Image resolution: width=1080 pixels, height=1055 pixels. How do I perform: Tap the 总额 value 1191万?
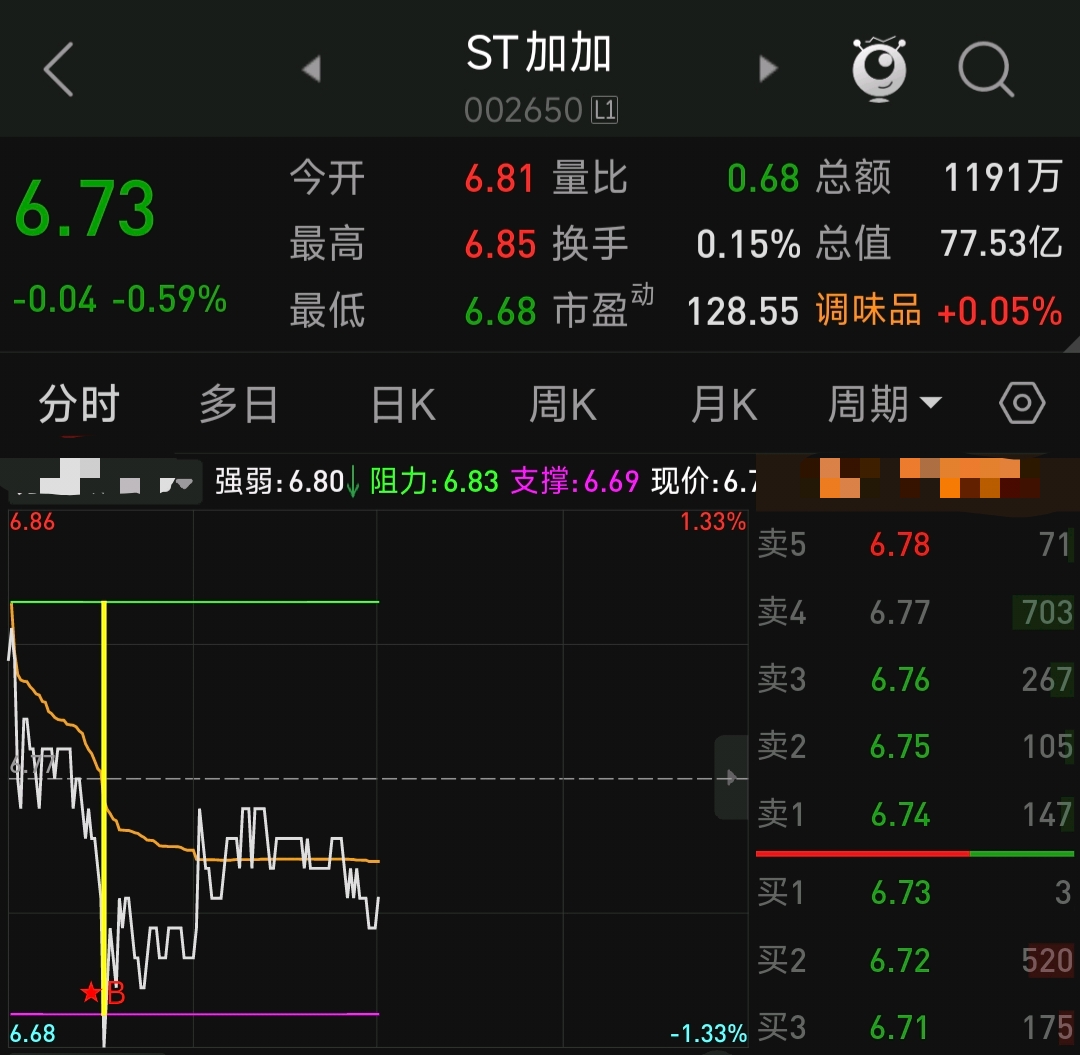coord(1002,178)
